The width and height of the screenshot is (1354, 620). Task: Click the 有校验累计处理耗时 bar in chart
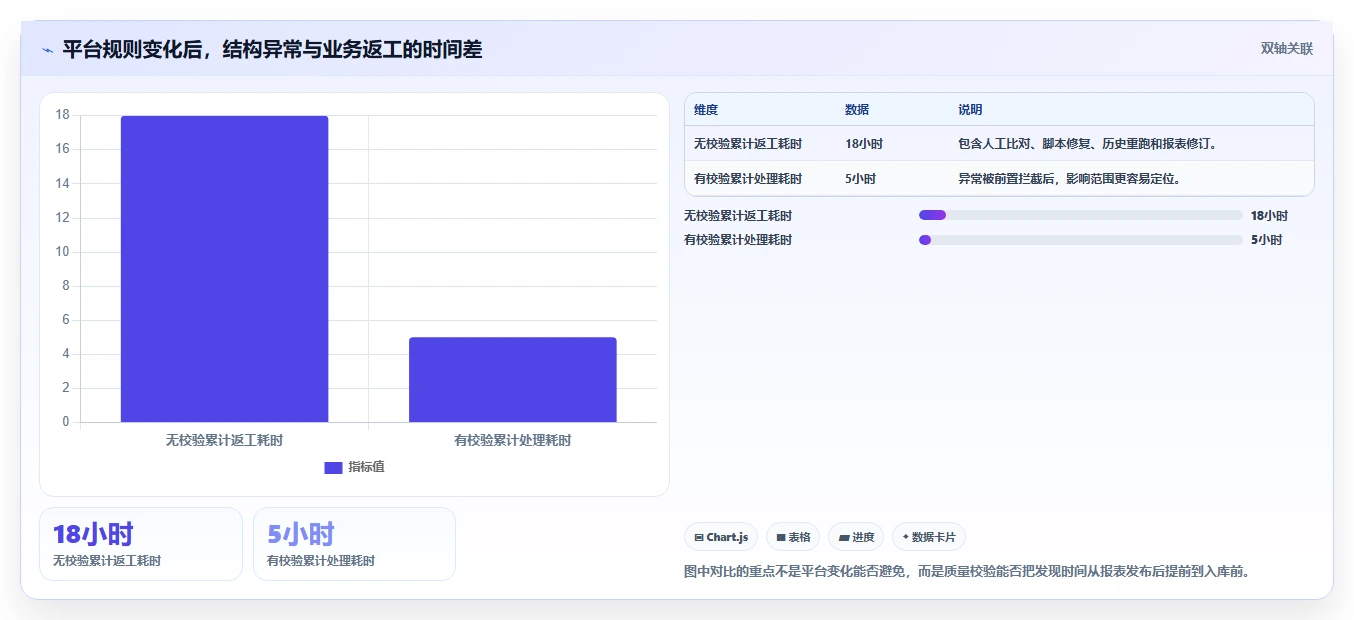click(512, 380)
